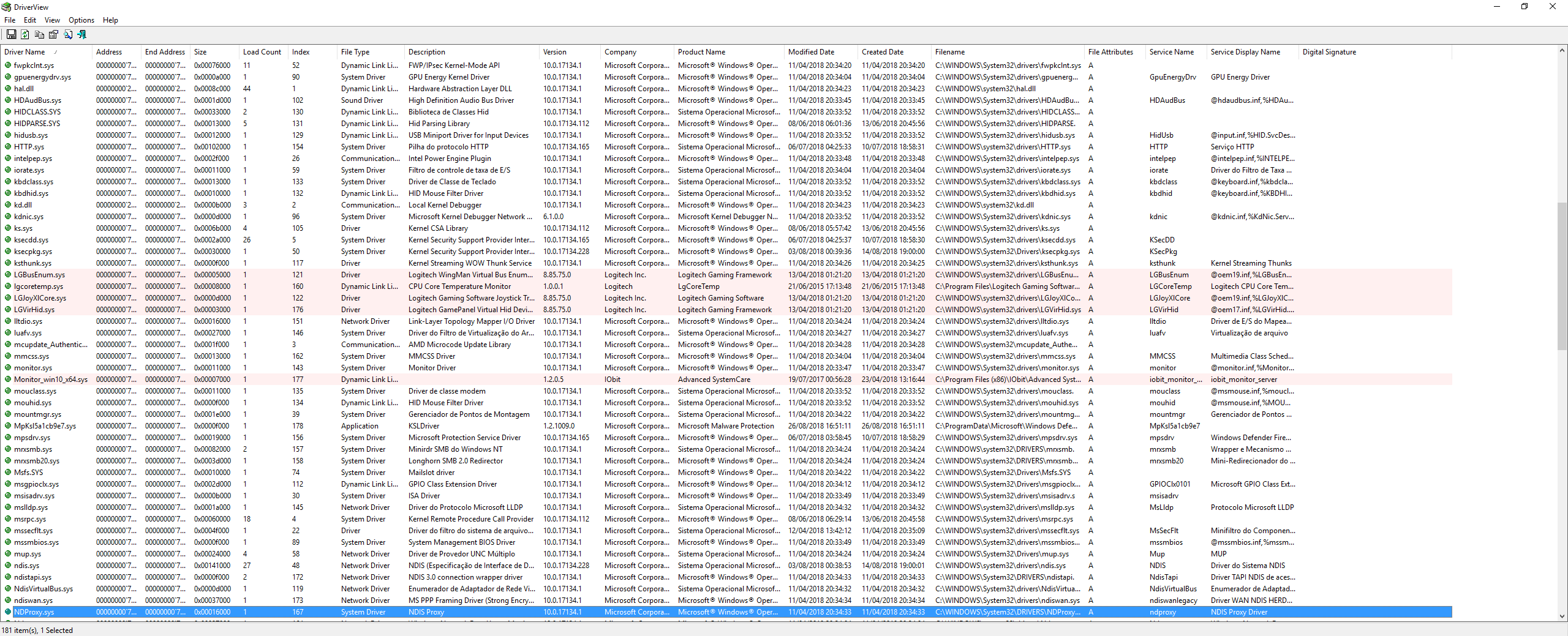Open the View menu

click(x=52, y=20)
